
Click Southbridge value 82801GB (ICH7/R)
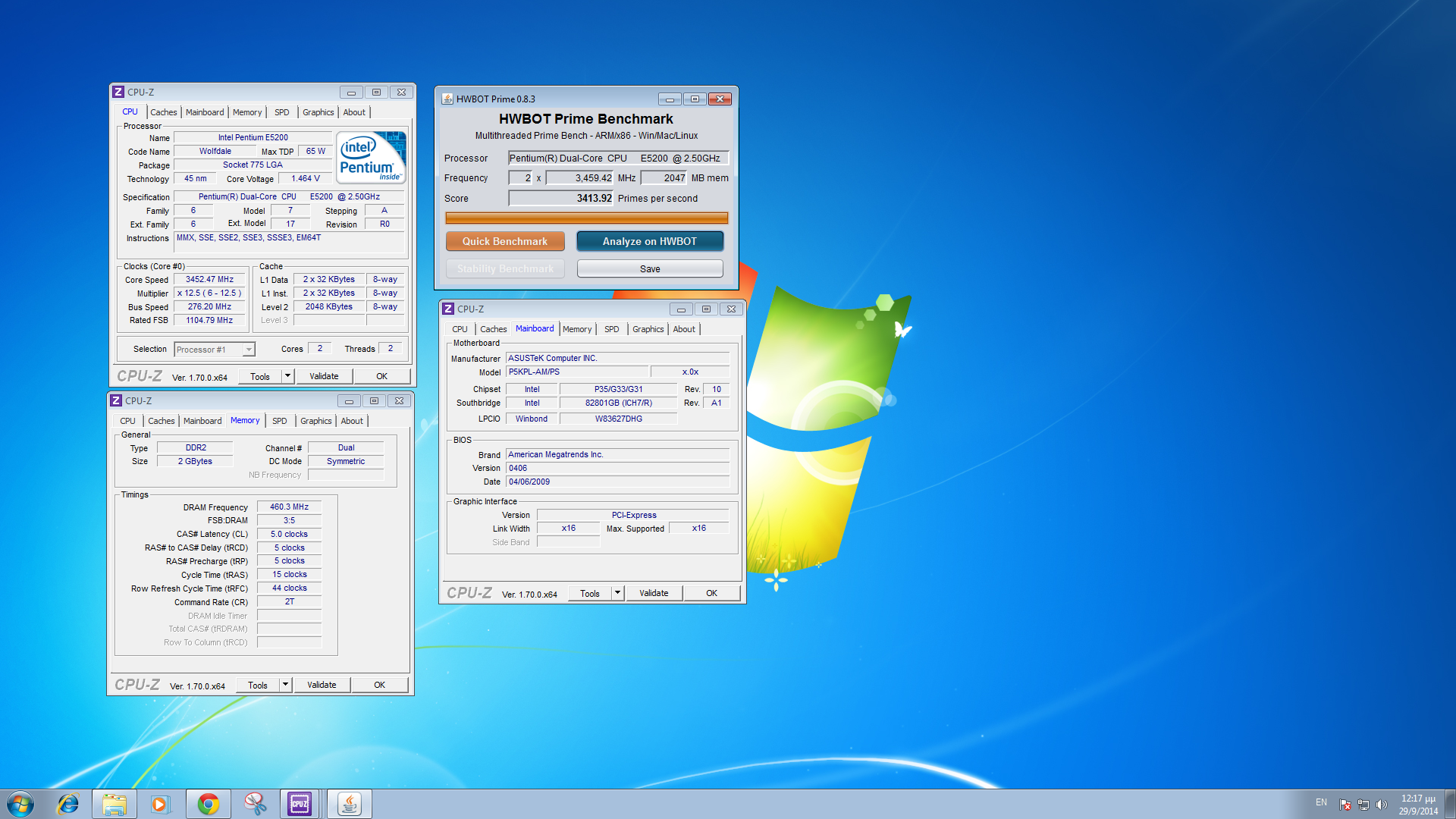618,403
